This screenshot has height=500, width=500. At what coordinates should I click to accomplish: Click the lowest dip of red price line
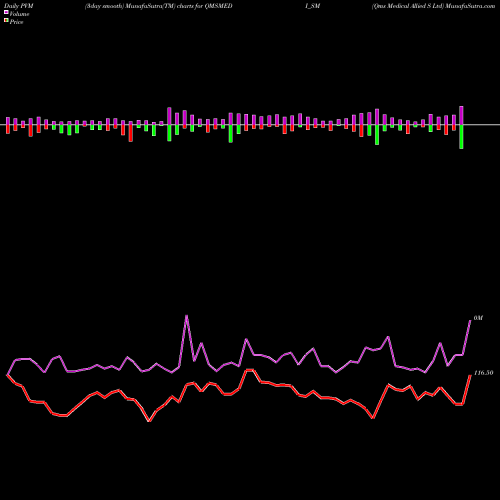click(x=149, y=421)
